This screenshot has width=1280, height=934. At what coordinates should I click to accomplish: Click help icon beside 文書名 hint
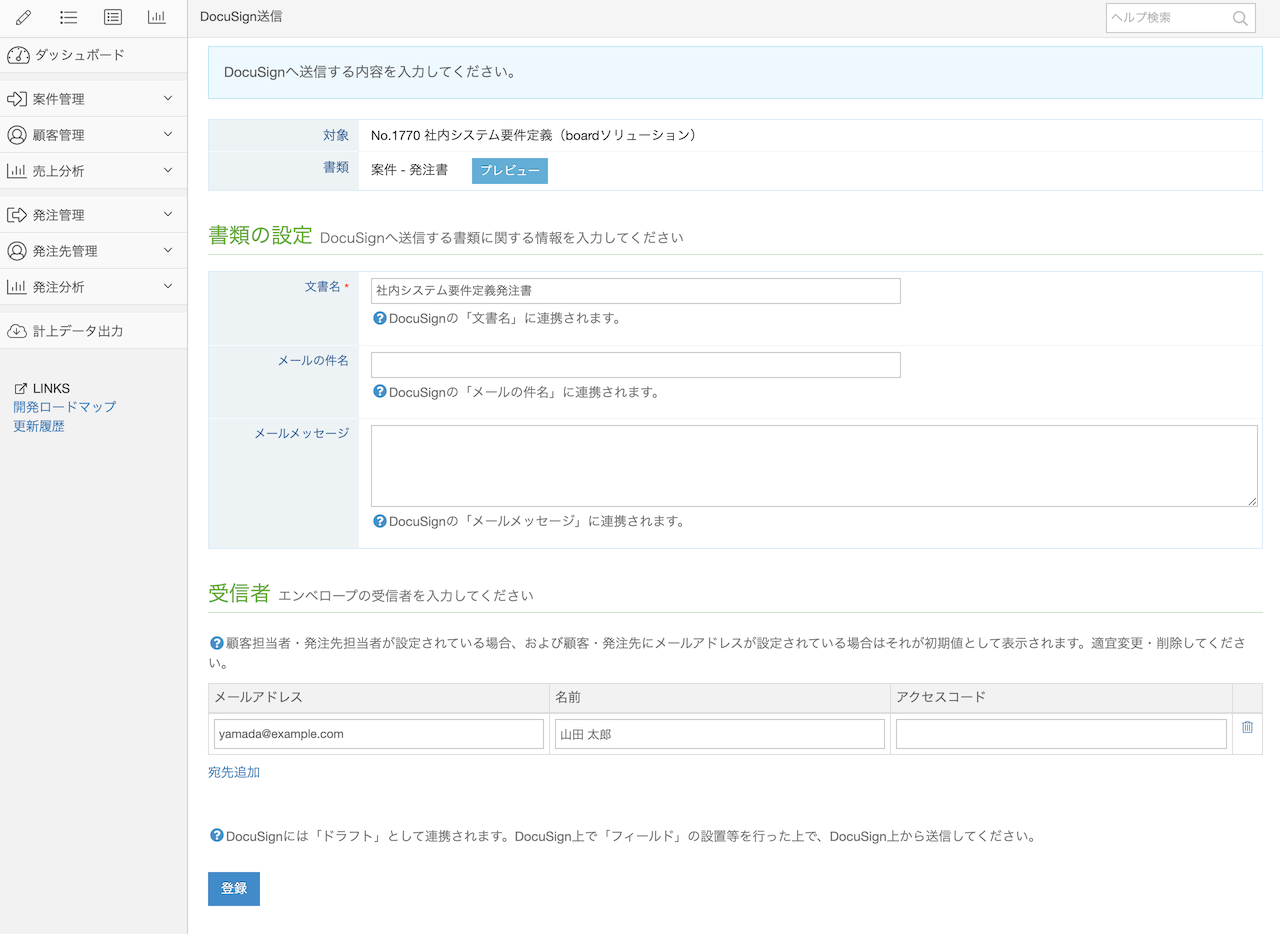(x=379, y=318)
